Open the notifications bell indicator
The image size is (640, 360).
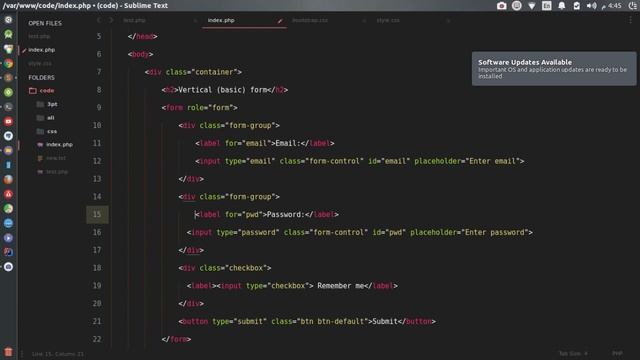pos(562,6)
